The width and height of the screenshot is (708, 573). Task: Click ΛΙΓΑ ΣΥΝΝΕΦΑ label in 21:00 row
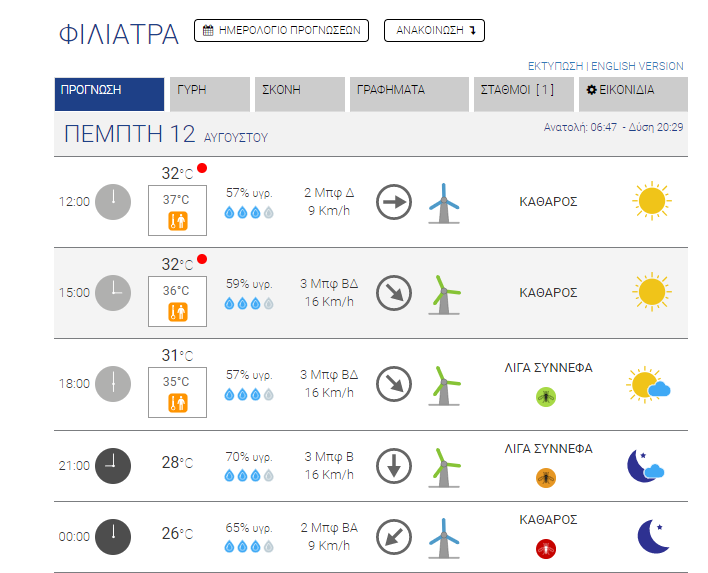pyautogui.click(x=548, y=449)
